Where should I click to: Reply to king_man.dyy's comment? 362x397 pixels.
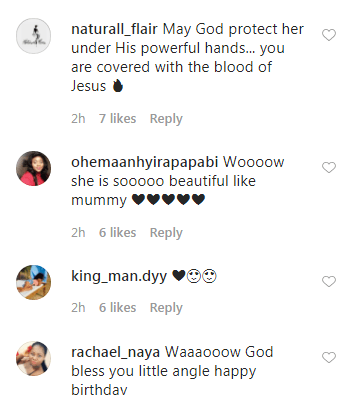pyautogui.click(x=166, y=308)
